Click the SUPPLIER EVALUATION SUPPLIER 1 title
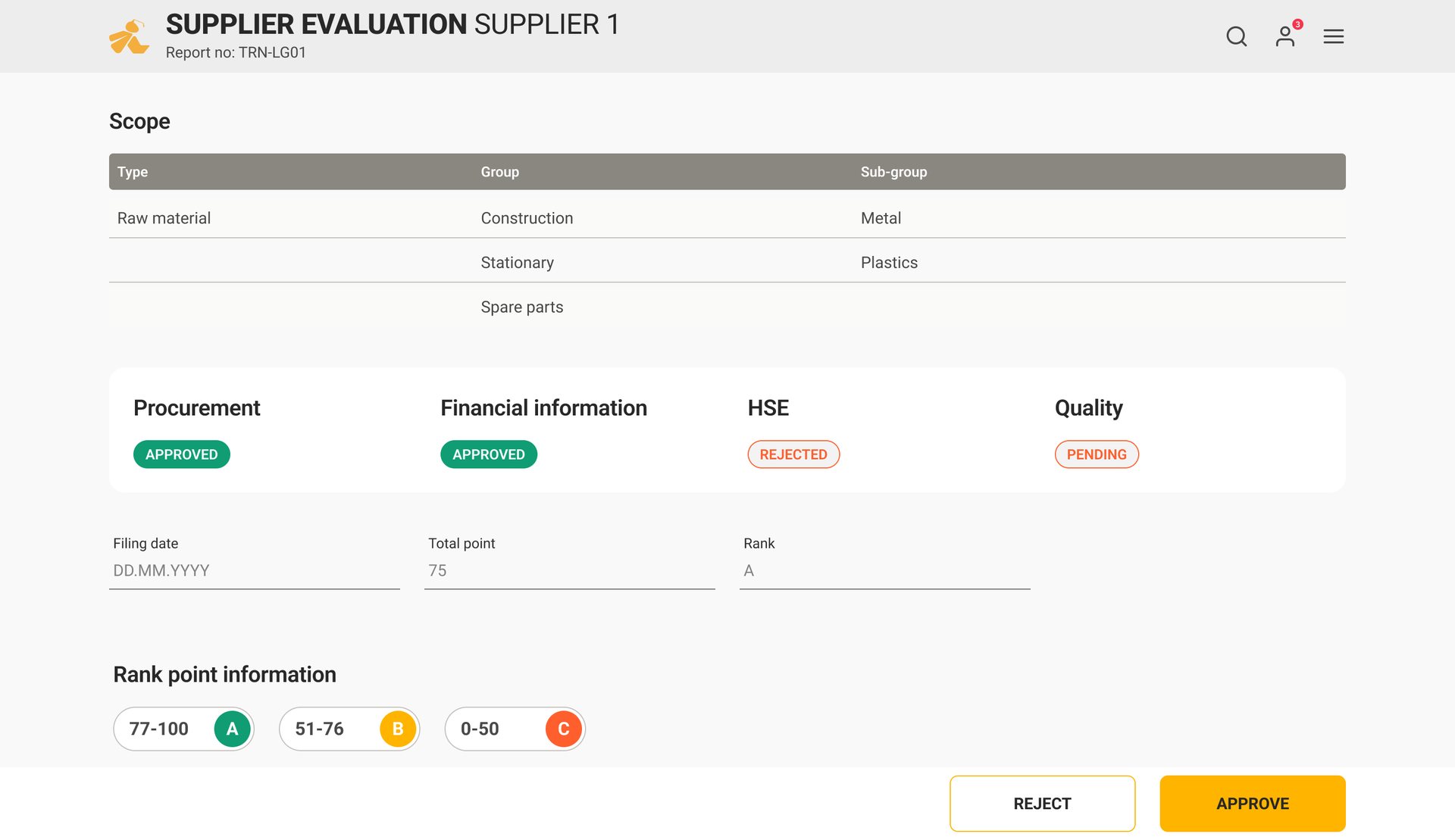This screenshot has width=1455, height=840. tap(393, 24)
